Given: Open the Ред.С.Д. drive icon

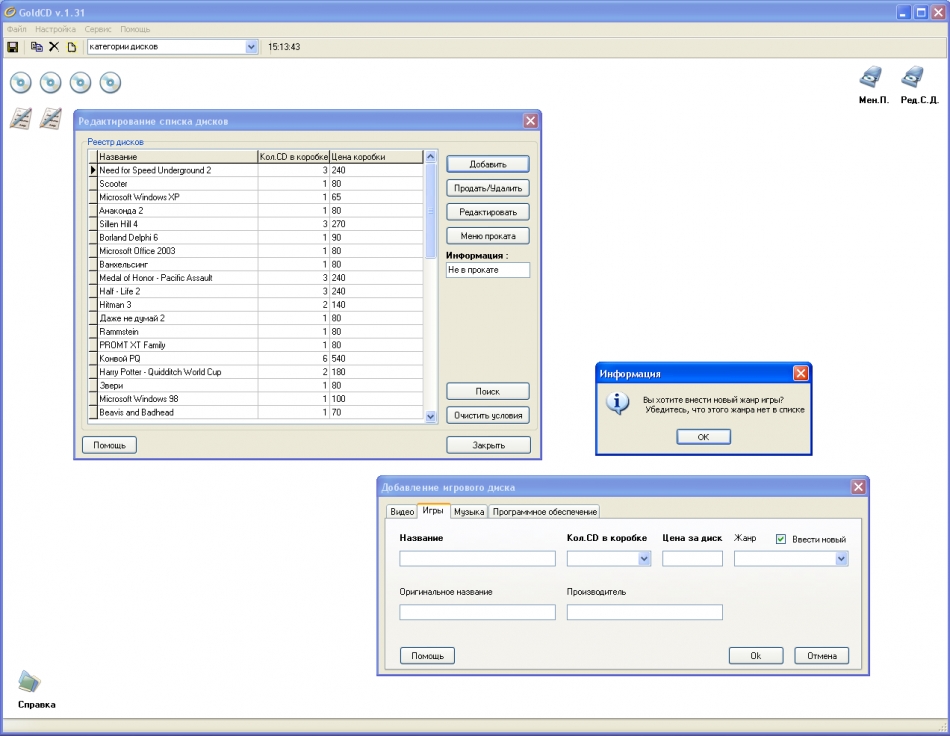Looking at the screenshot, I should (x=913, y=77).
